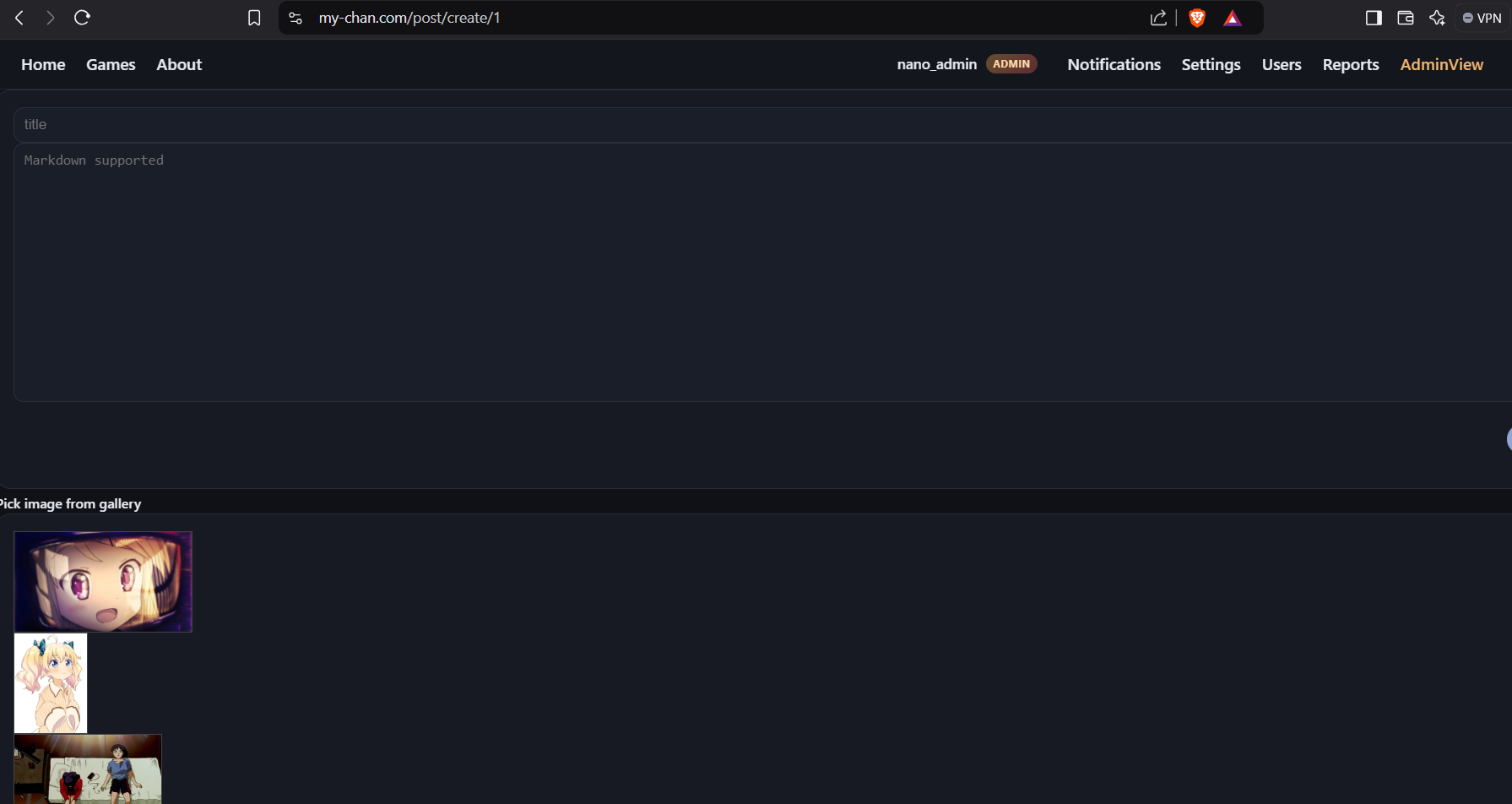Switch to AdminView

pyautogui.click(x=1441, y=64)
